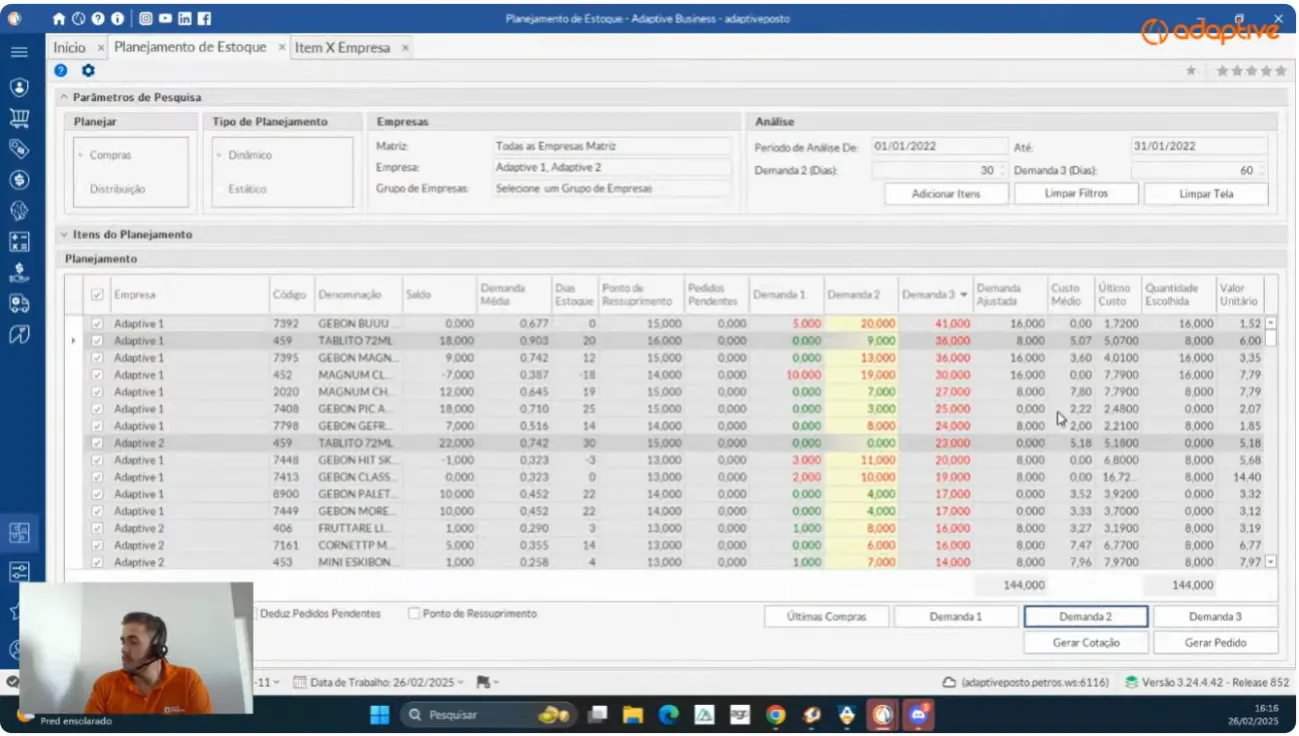Click the Limpar Filtros button
The image size is (1299, 736).
pyautogui.click(x=1076, y=194)
